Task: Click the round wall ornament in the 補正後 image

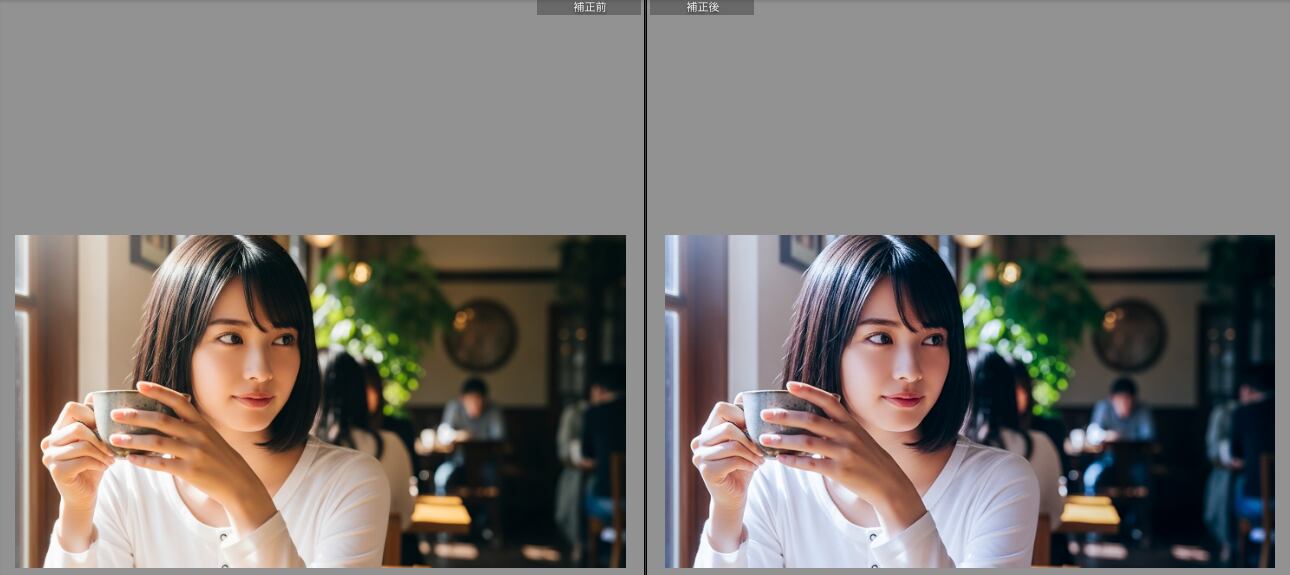Action: [x=1129, y=335]
